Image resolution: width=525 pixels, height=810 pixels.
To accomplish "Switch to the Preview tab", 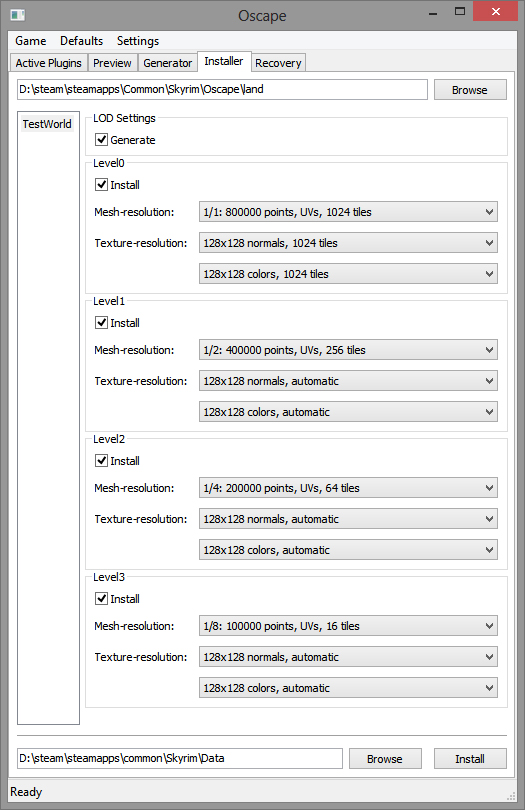I will pos(112,63).
